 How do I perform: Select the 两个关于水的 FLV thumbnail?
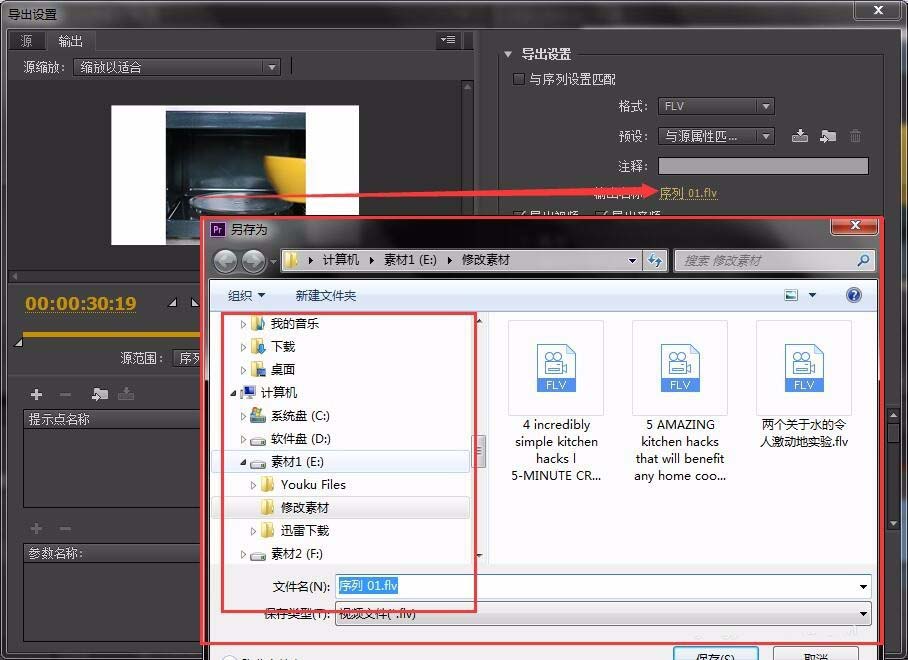(803, 368)
